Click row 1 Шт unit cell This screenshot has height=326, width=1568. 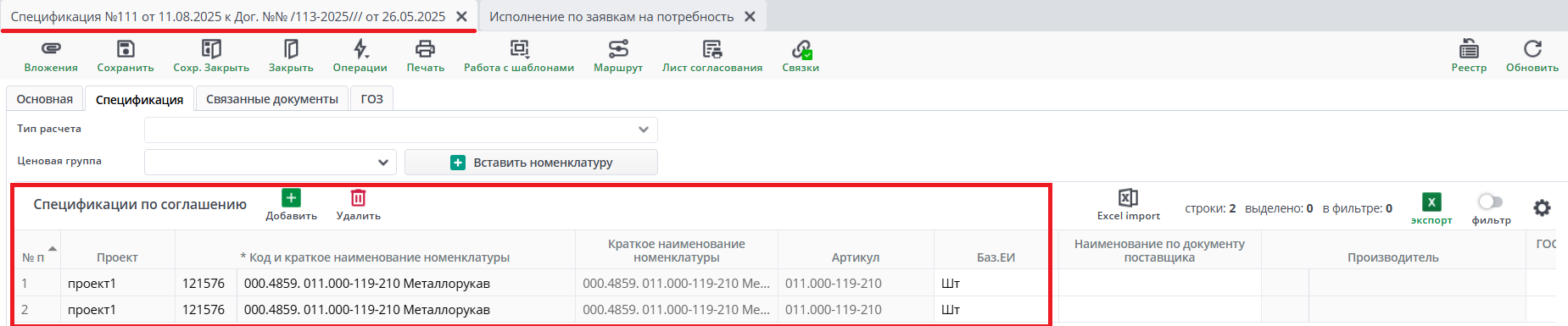point(996,283)
